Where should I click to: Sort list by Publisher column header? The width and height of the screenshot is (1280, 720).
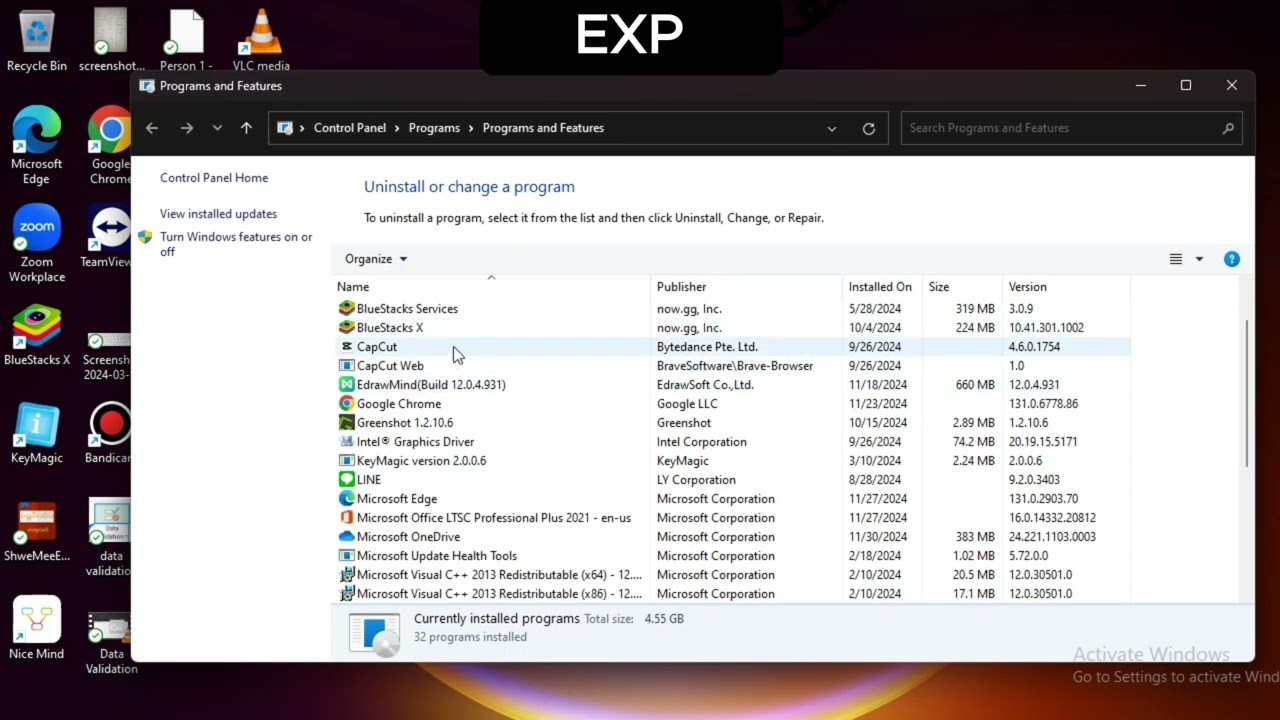[747, 287]
